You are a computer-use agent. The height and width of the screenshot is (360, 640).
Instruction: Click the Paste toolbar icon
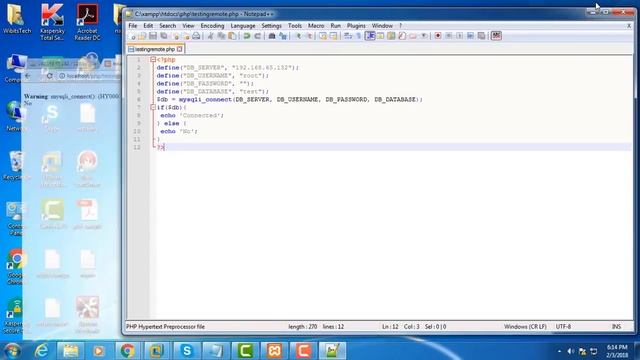[x=232, y=36]
